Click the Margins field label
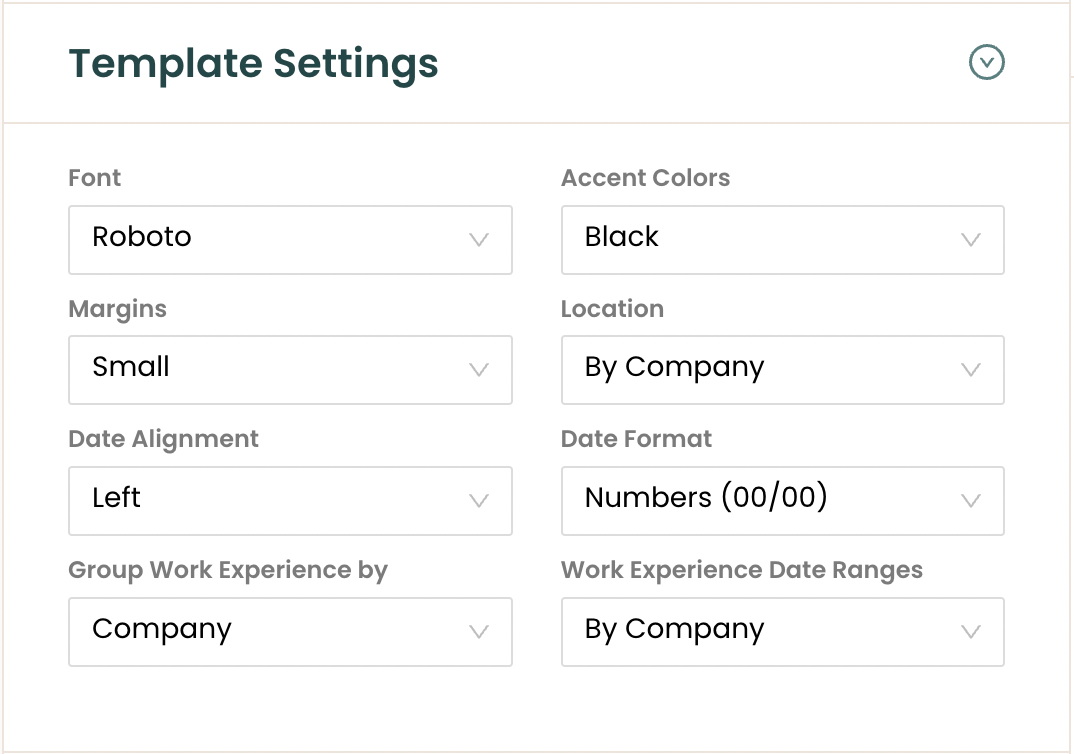The width and height of the screenshot is (1074, 754). tap(117, 309)
